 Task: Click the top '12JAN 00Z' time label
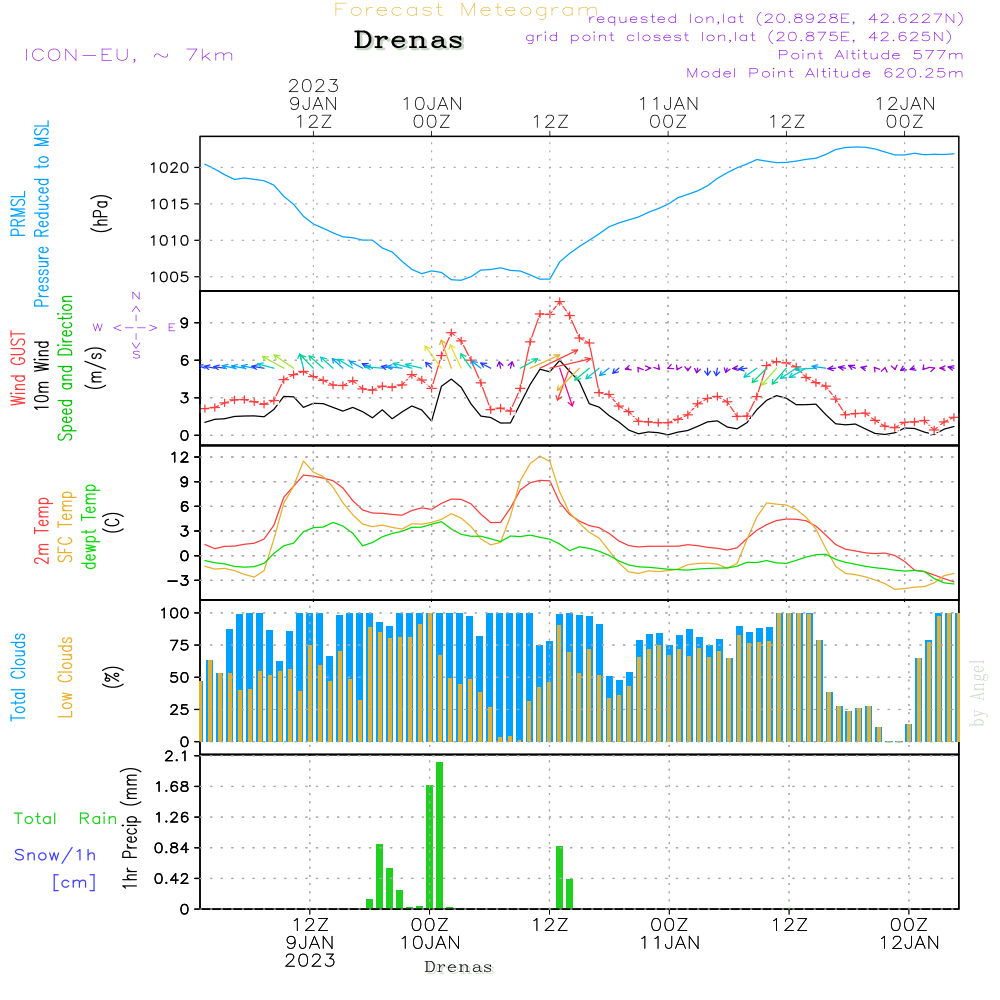(905, 112)
